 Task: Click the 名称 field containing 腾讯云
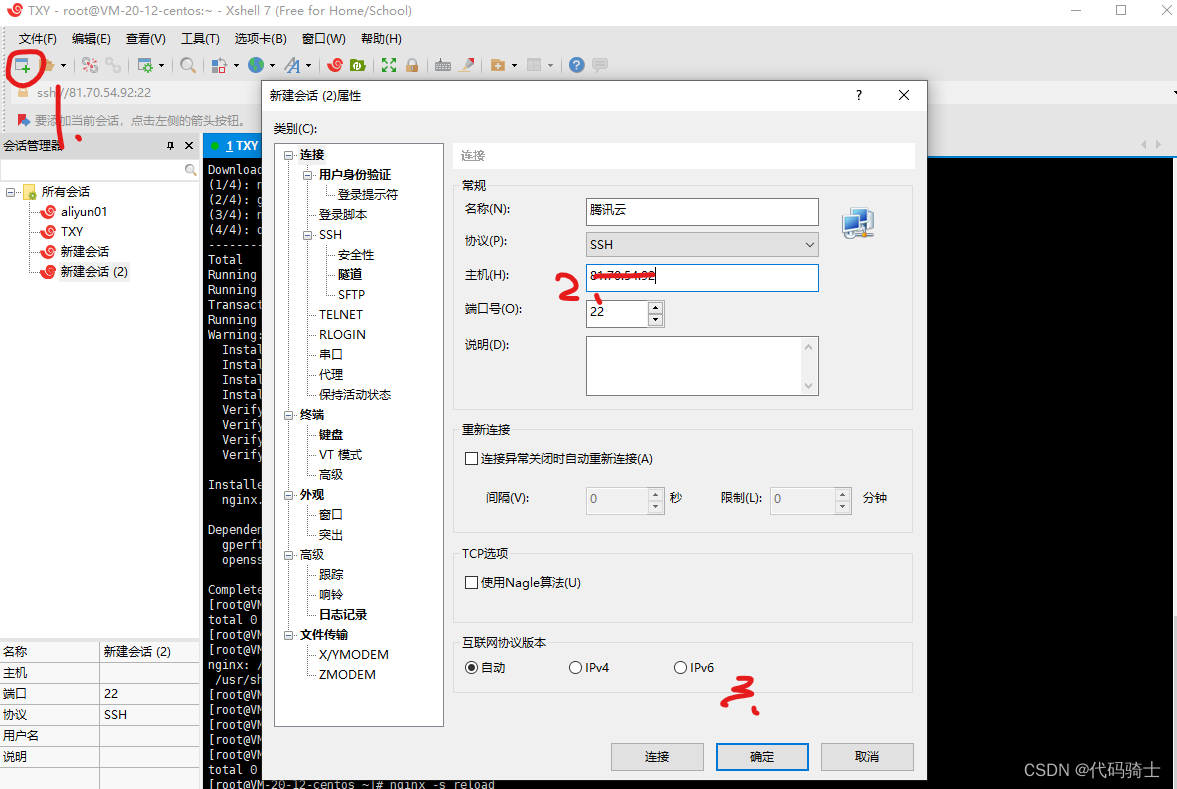coord(702,211)
